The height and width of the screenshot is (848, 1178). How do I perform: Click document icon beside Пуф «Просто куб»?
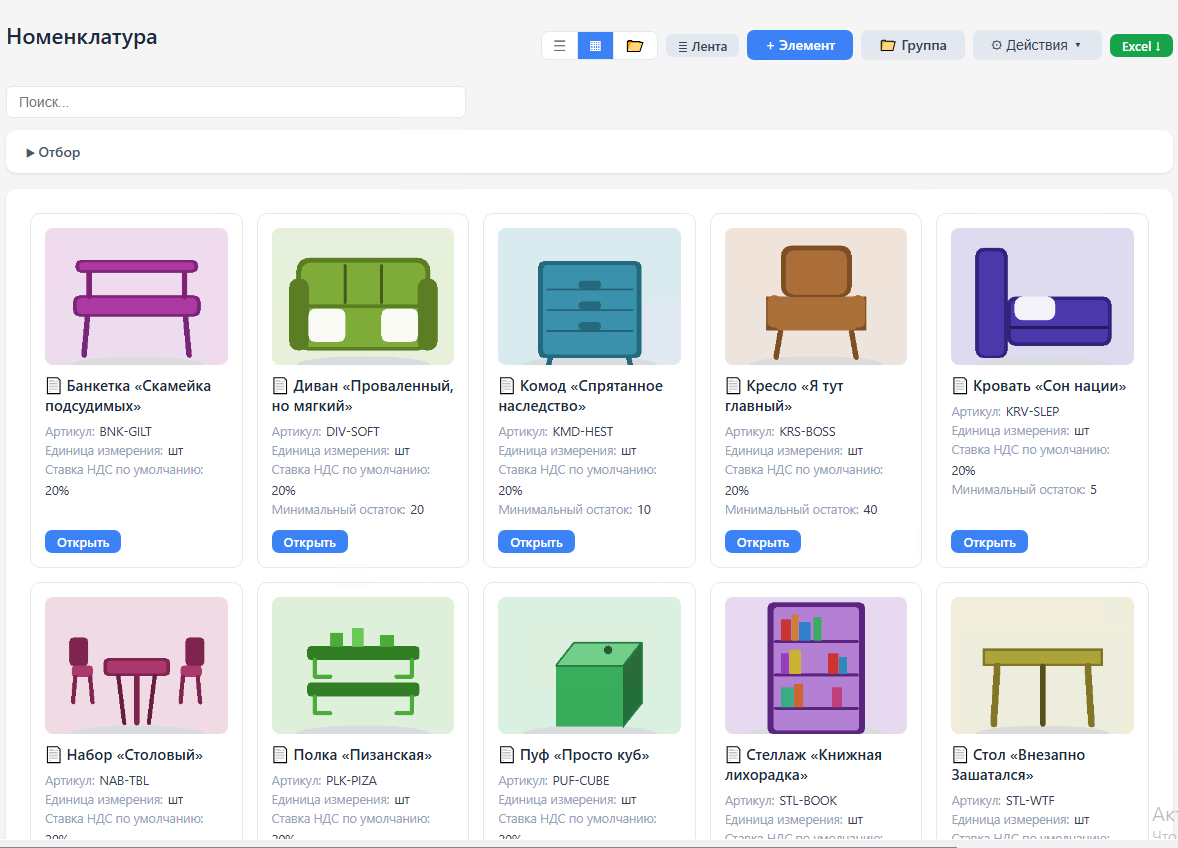[507, 755]
